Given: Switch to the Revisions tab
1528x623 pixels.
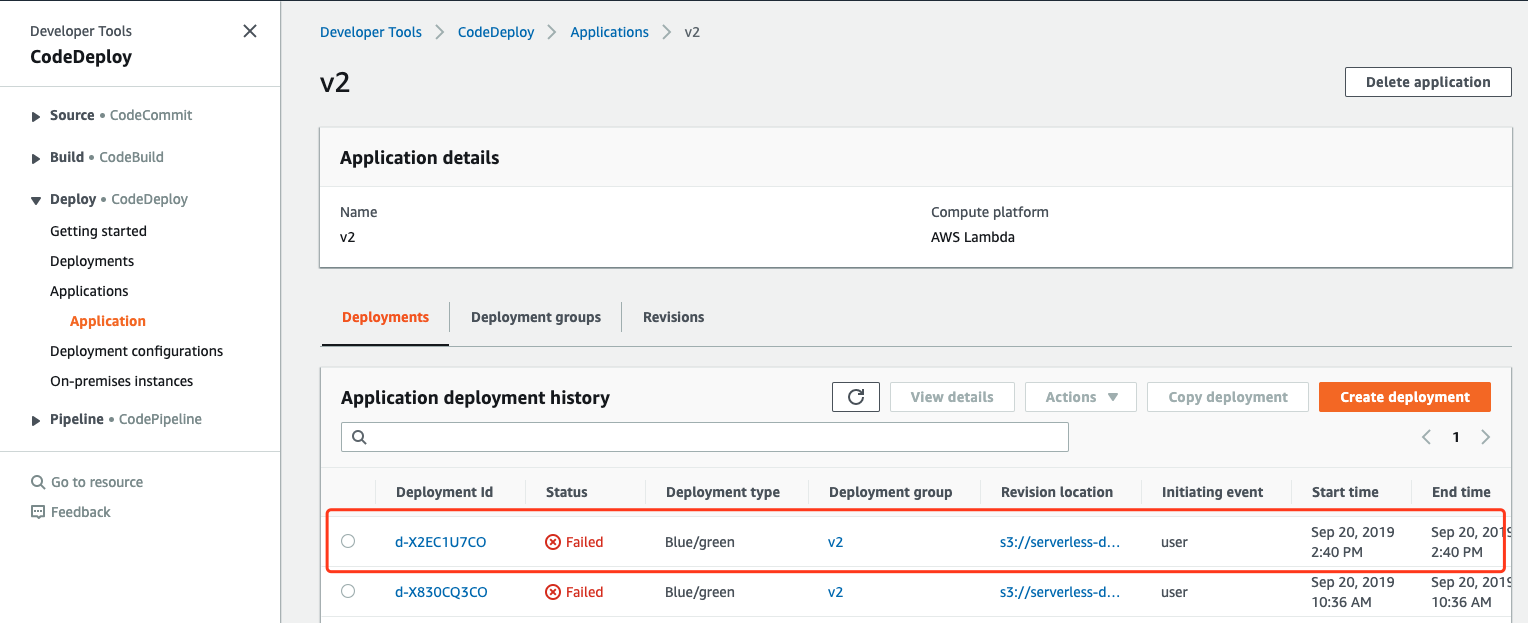Looking at the screenshot, I should coord(673,317).
